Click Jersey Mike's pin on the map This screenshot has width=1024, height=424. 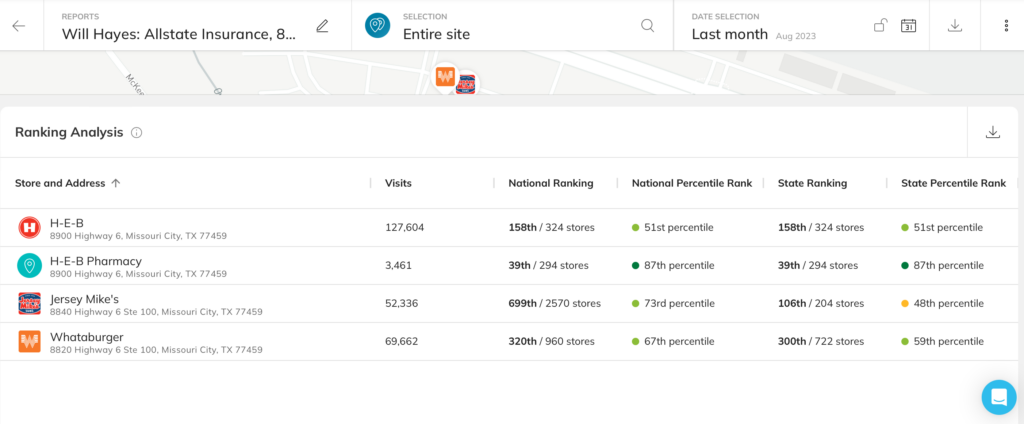(x=466, y=84)
